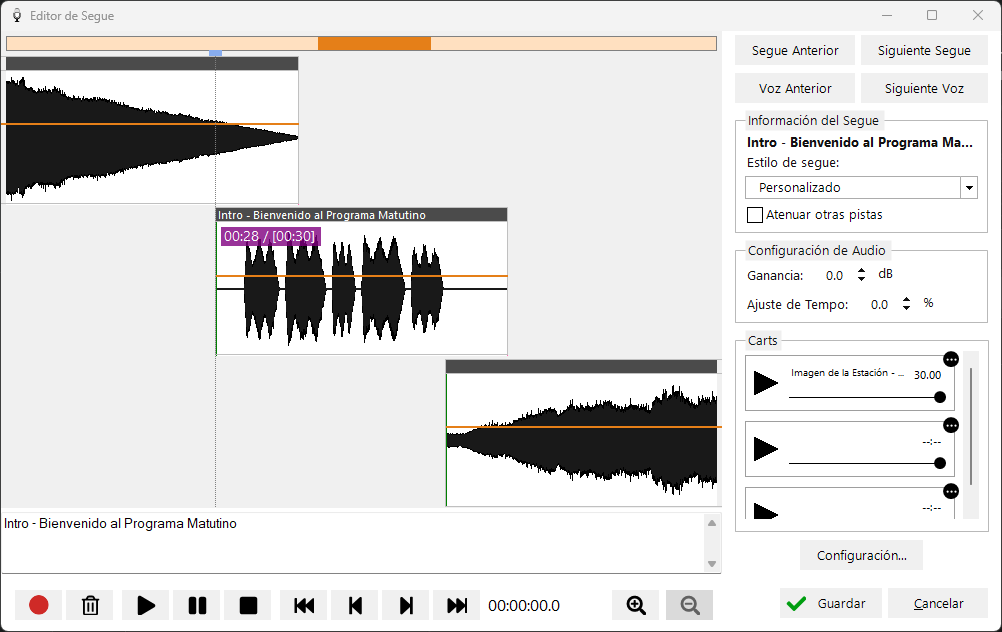Select the Intro - Bienvenido al Programa Matutino track header

click(362, 215)
